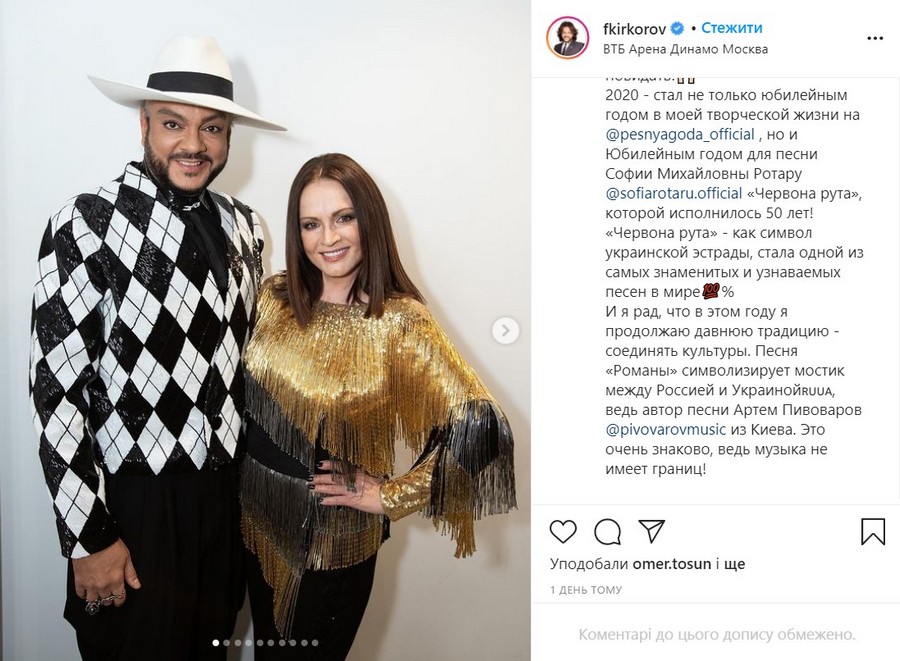
Task: Jump to the last carousel dot
Action: (315, 643)
